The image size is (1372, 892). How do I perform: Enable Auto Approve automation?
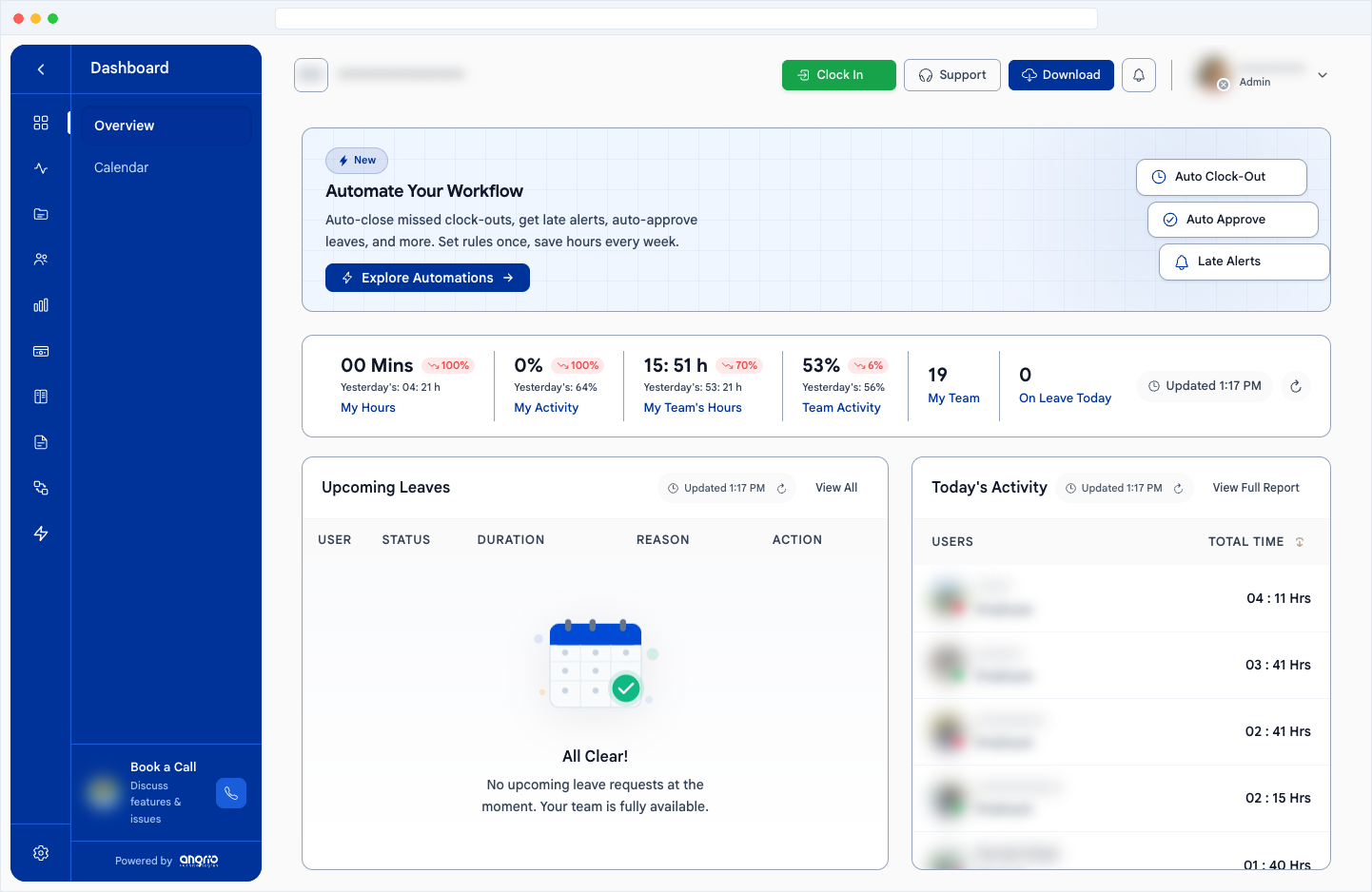(x=1232, y=219)
